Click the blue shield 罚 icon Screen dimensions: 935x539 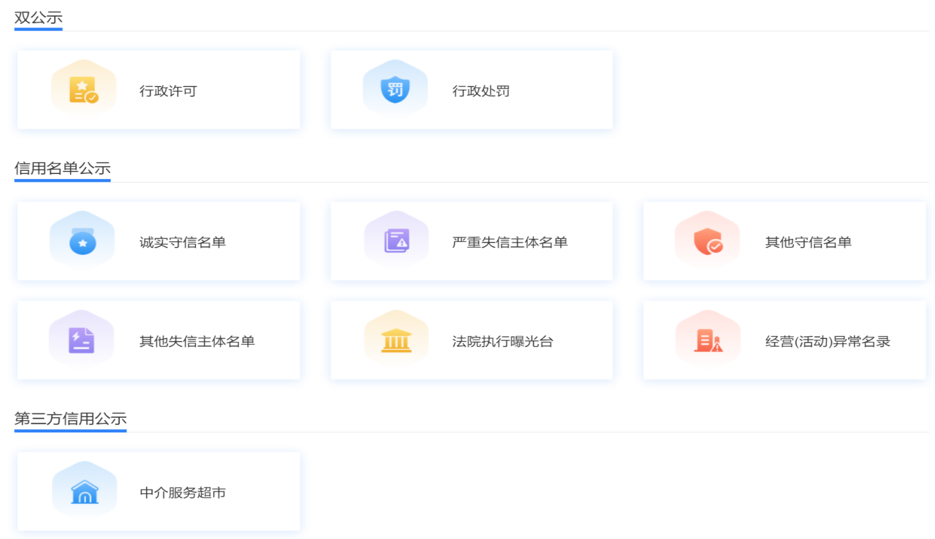pos(396,90)
